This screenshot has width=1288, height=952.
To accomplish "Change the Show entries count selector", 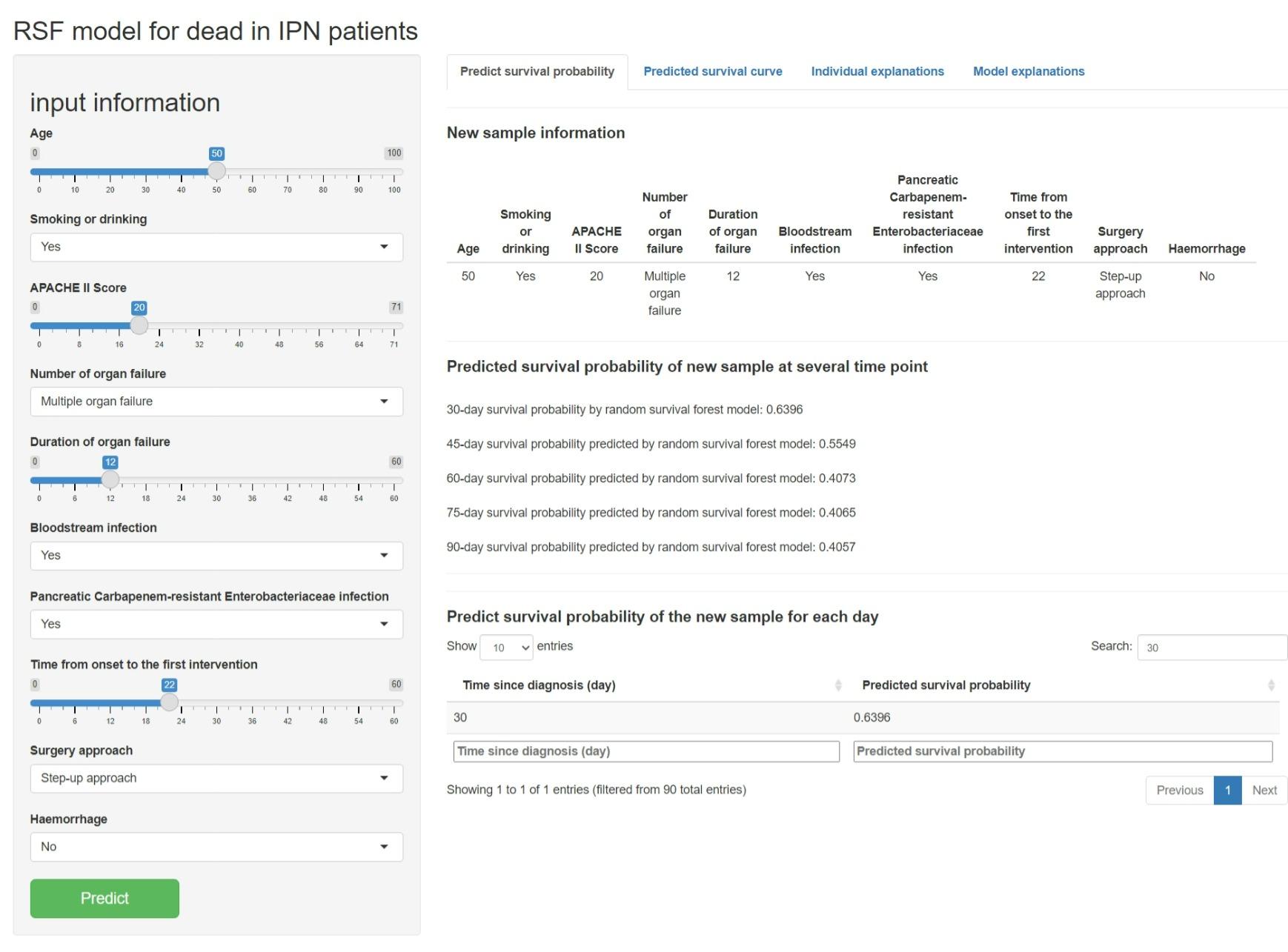I will pyautogui.click(x=506, y=648).
